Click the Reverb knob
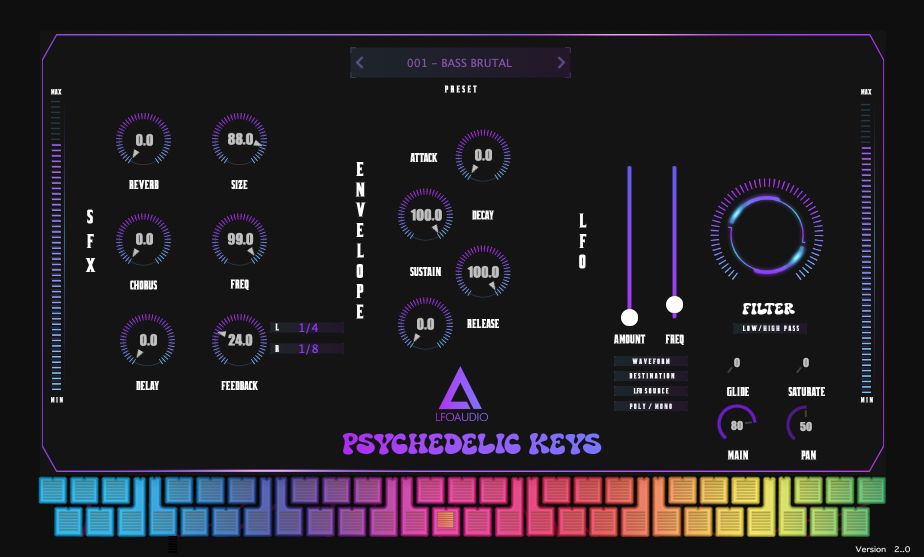The image size is (924, 557). (x=143, y=140)
